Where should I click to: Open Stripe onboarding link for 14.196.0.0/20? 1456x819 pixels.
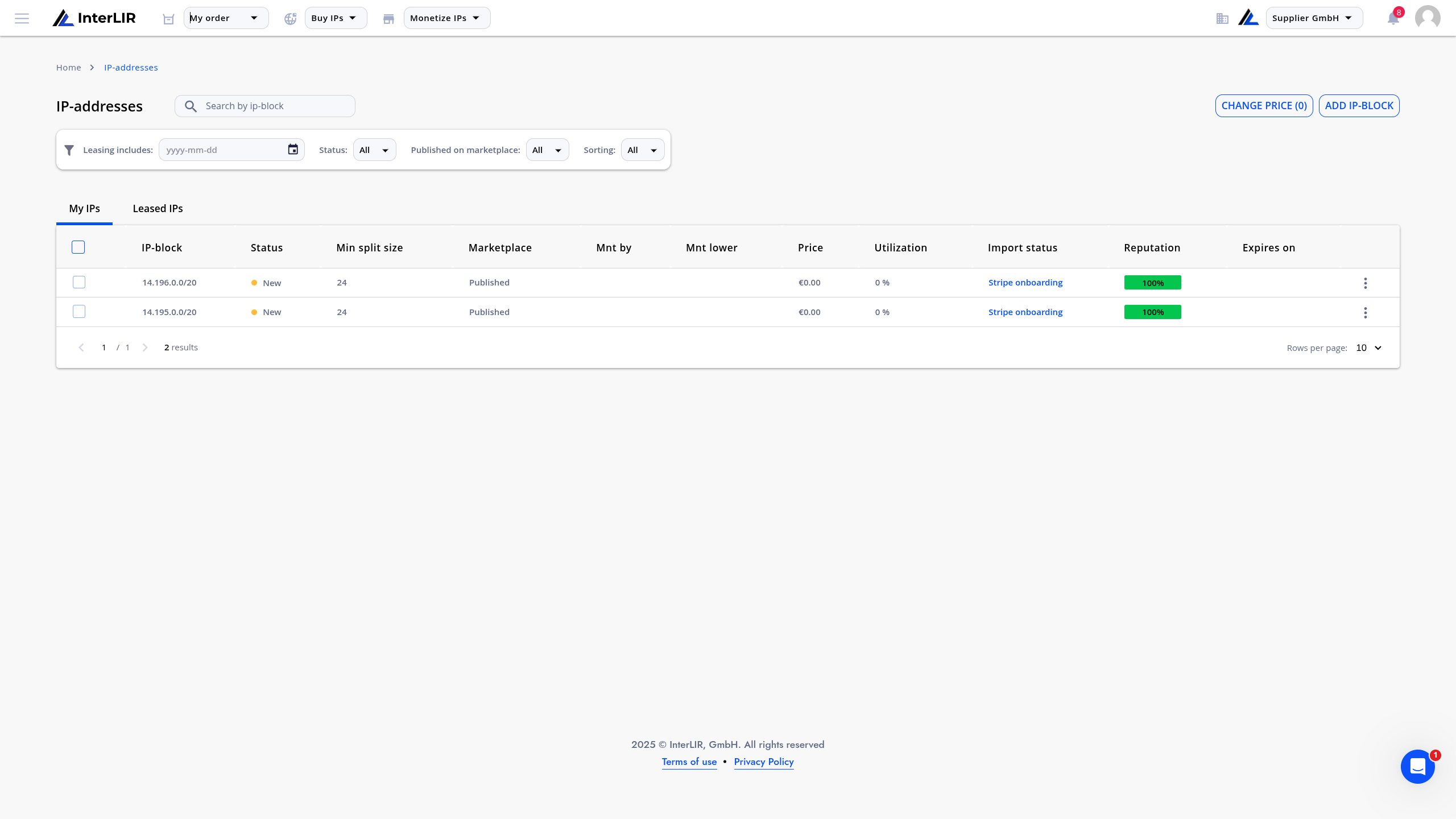click(x=1025, y=283)
